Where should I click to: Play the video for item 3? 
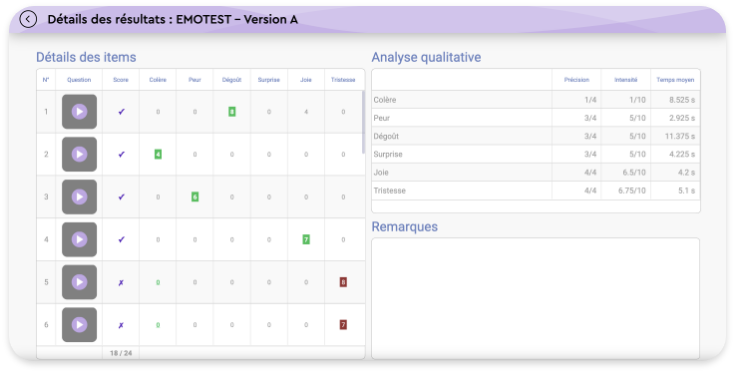tap(79, 197)
